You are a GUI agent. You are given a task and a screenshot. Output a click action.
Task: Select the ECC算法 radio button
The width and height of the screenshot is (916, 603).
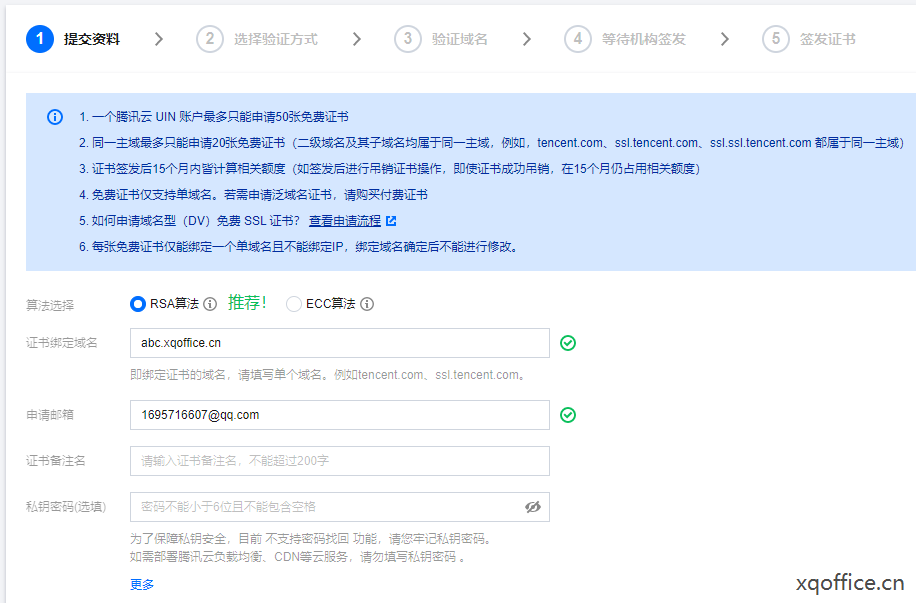pyautogui.click(x=294, y=304)
